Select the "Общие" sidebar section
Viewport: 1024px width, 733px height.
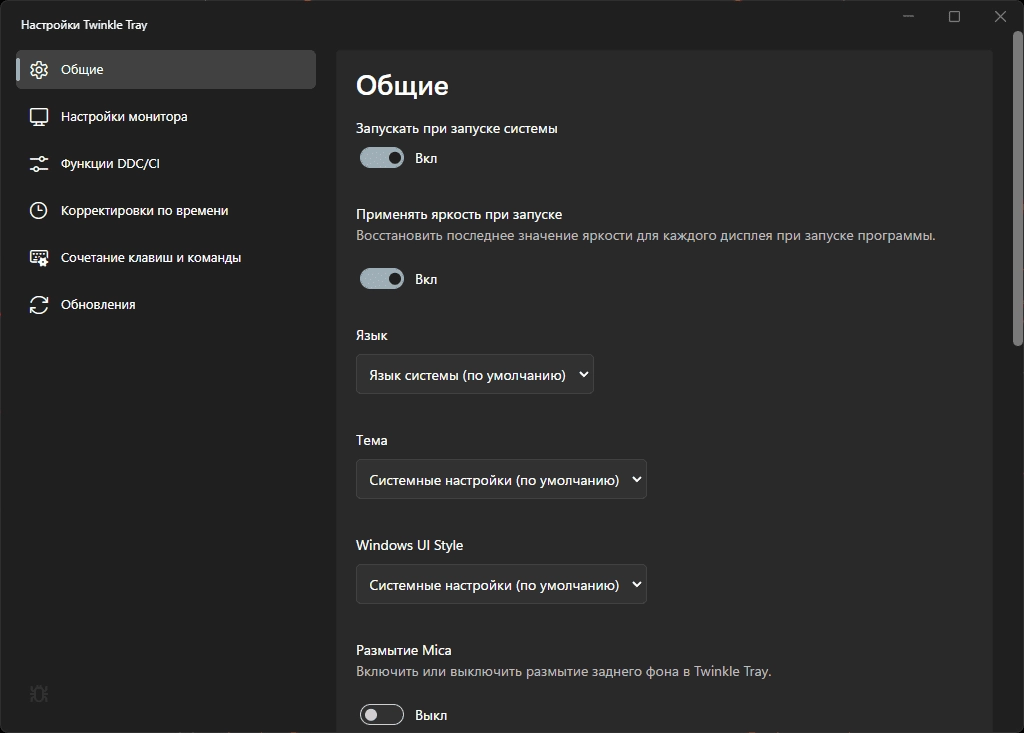point(166,69)
